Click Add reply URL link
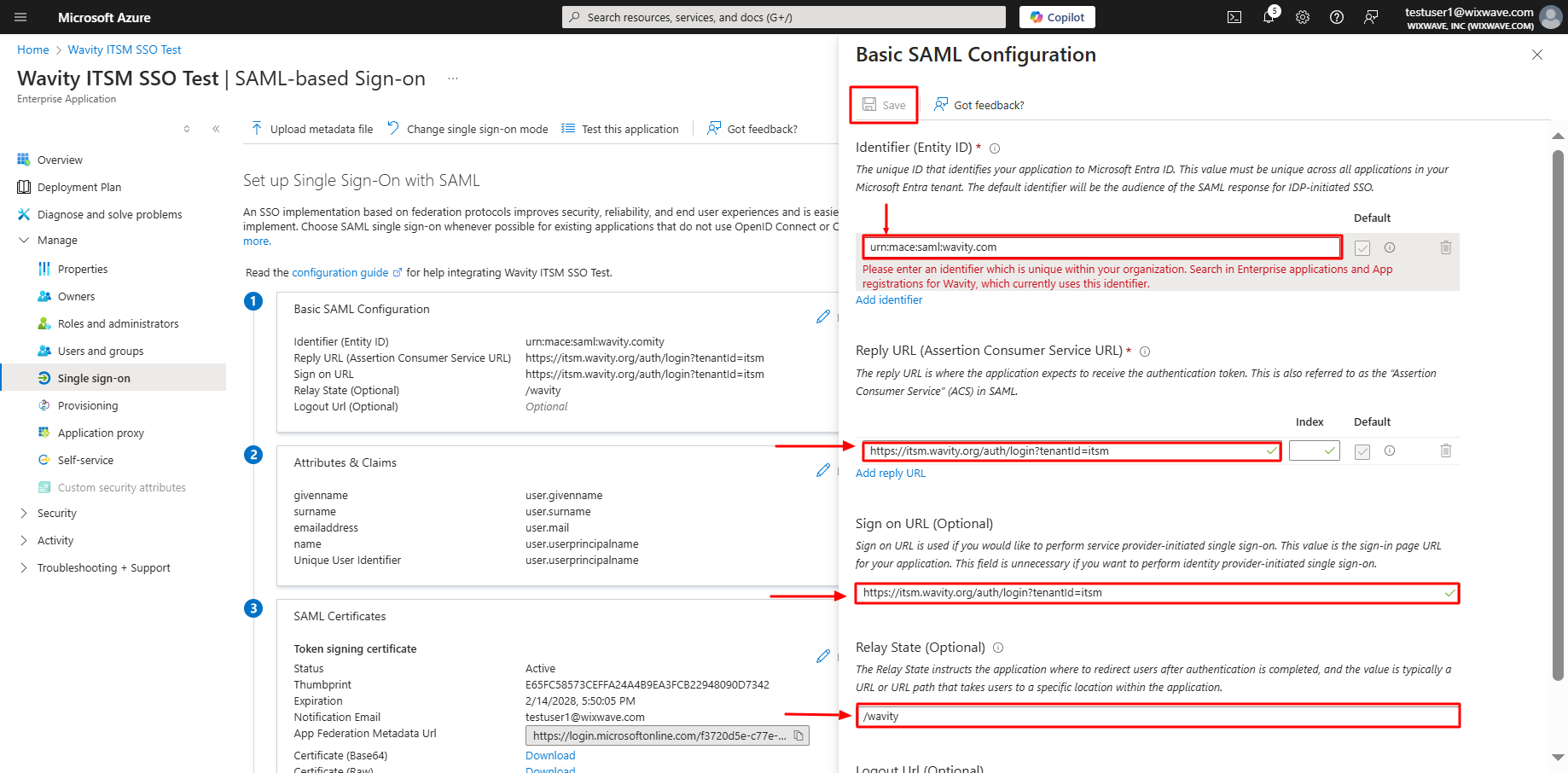 [x=891, y=473]
